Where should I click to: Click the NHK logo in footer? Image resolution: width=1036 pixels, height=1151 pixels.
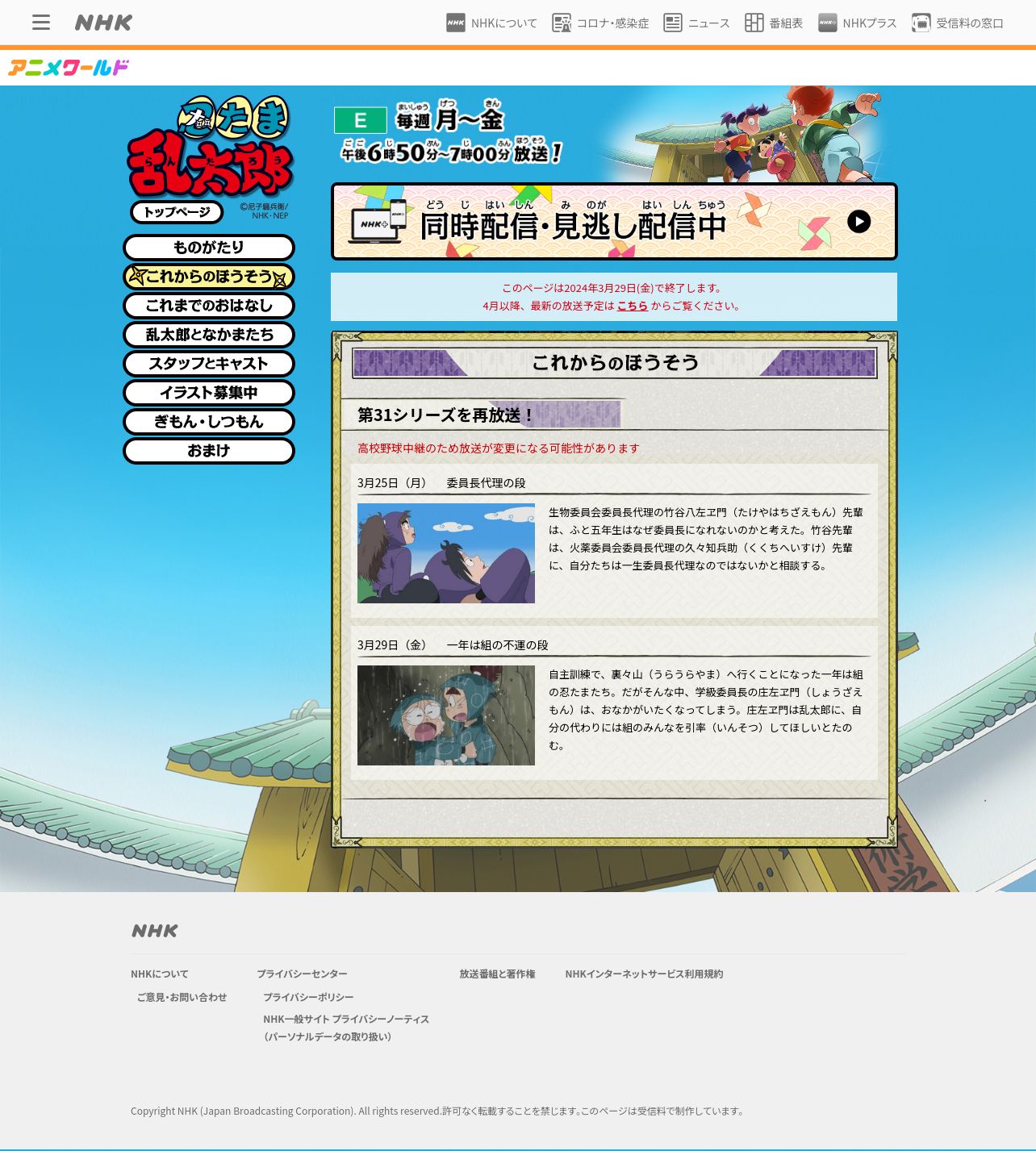155,931
